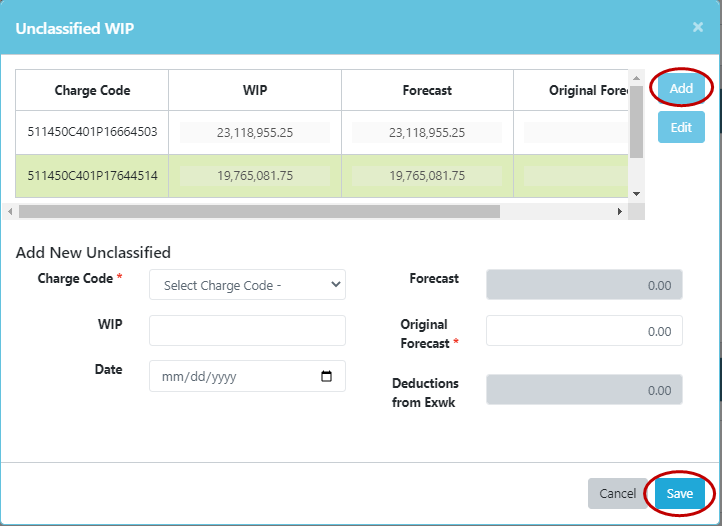The image size is (722, 526).
Task: Expand the Select Charge Code dropdown
Action: coord(247,285)
